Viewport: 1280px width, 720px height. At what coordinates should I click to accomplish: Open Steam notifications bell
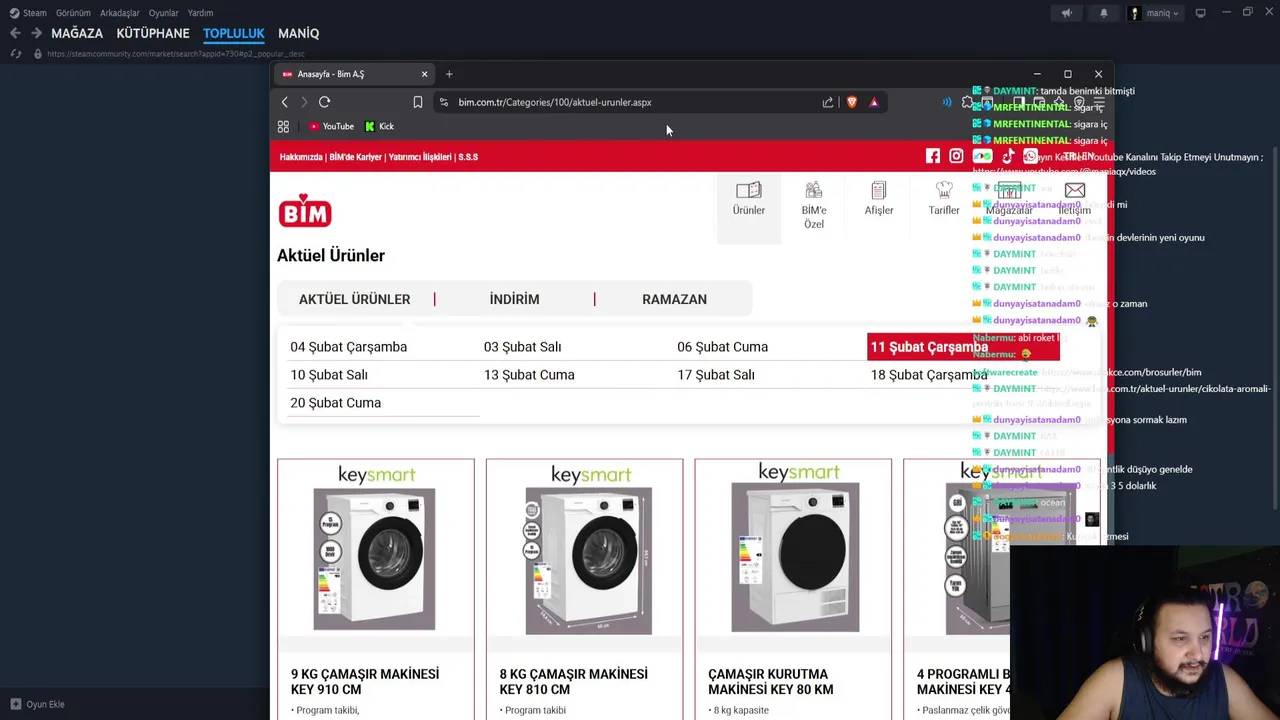[1104, 13]
